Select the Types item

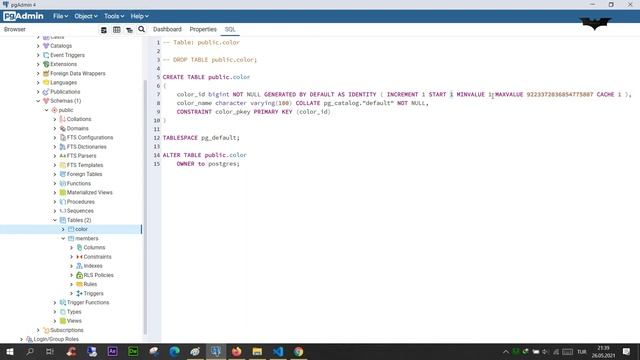[x=74, y=312]
